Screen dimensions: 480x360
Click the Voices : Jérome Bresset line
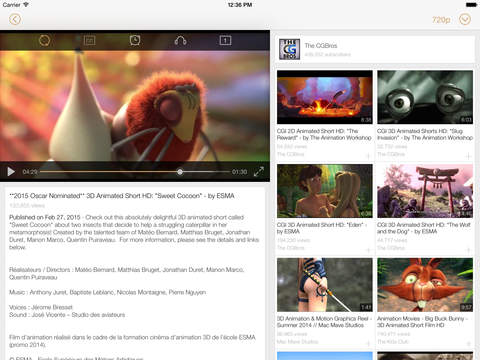coord(41,307)
